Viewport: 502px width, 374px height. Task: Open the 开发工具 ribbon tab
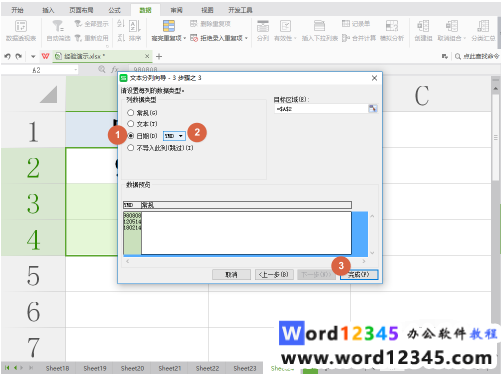point(240,10)
